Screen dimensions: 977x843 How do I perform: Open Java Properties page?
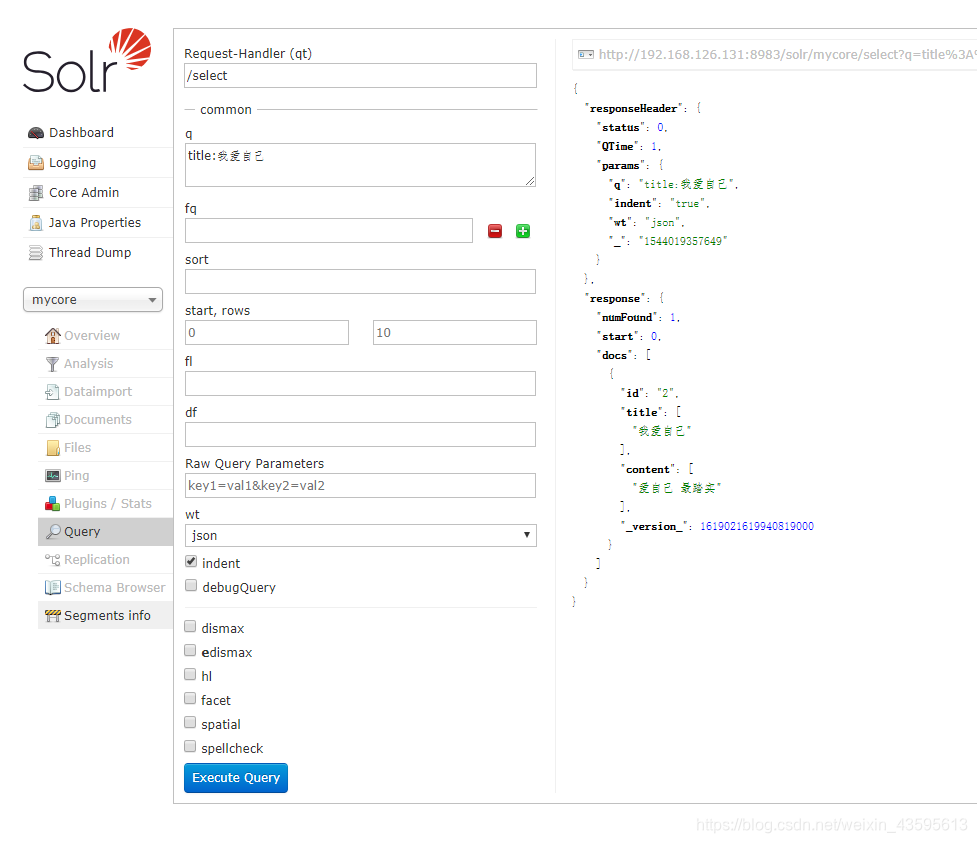95,222
